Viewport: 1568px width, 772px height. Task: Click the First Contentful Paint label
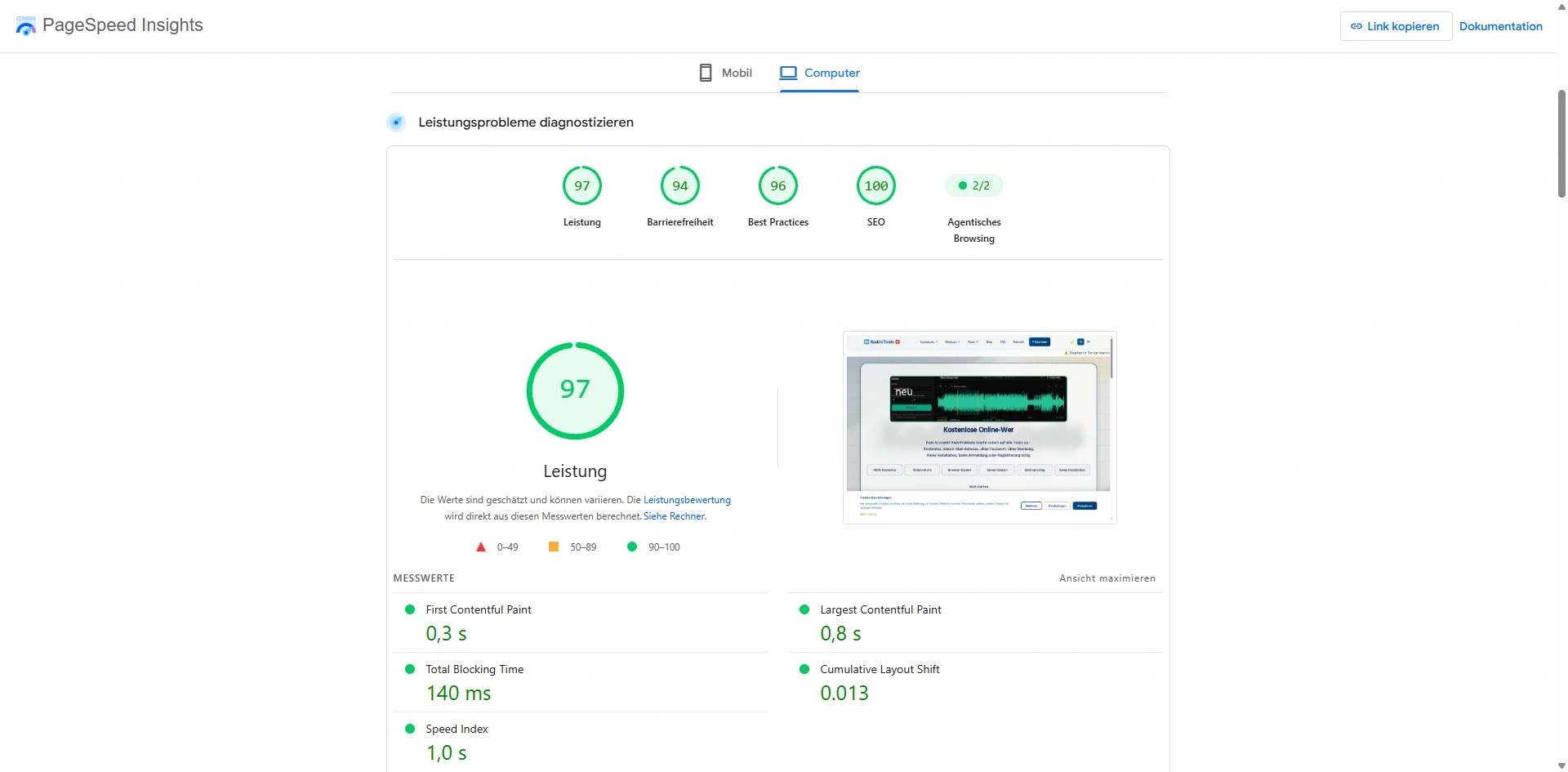click(479, 609)
